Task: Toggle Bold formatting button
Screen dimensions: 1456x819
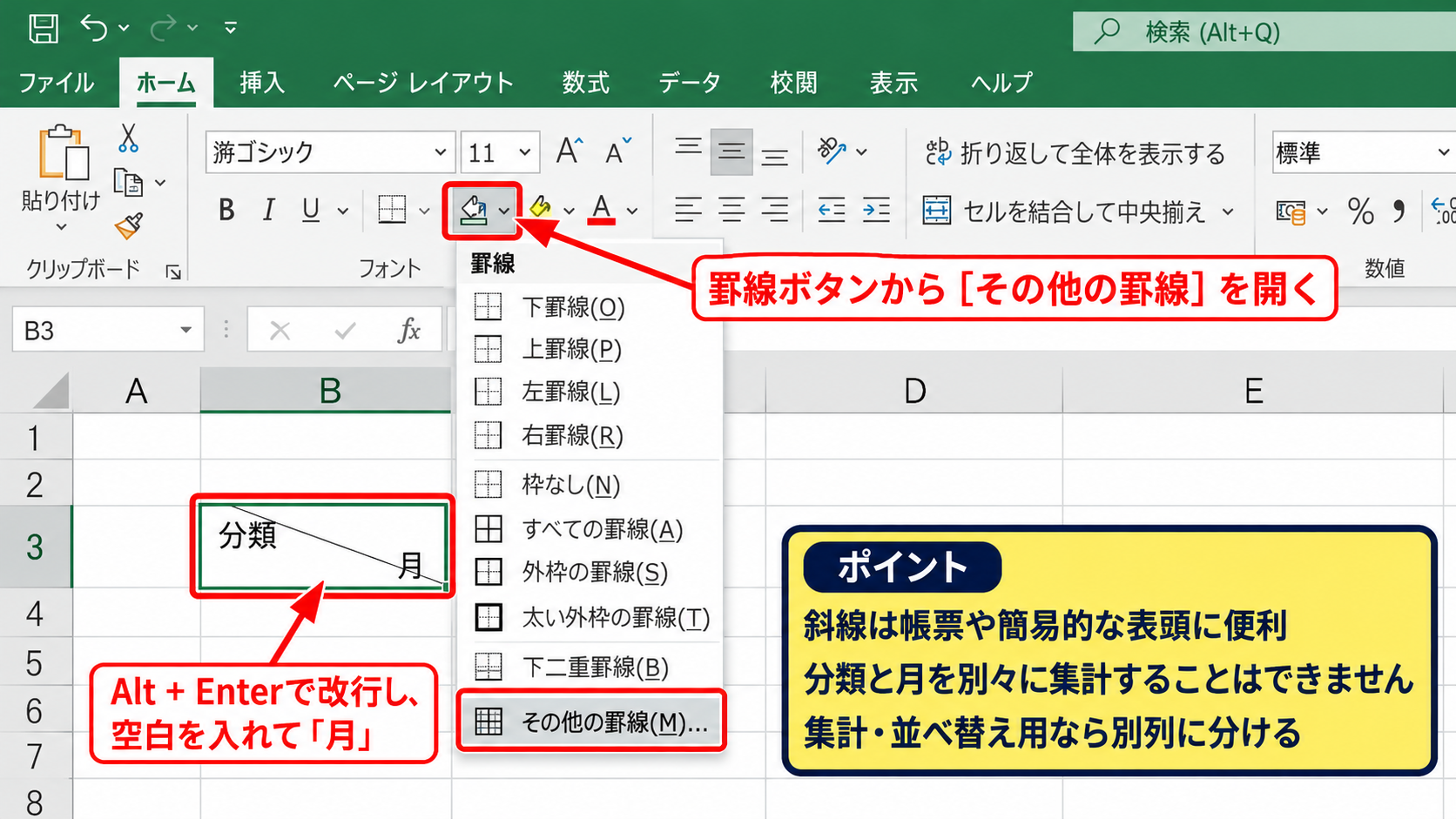Action: [x=226, y=210]
